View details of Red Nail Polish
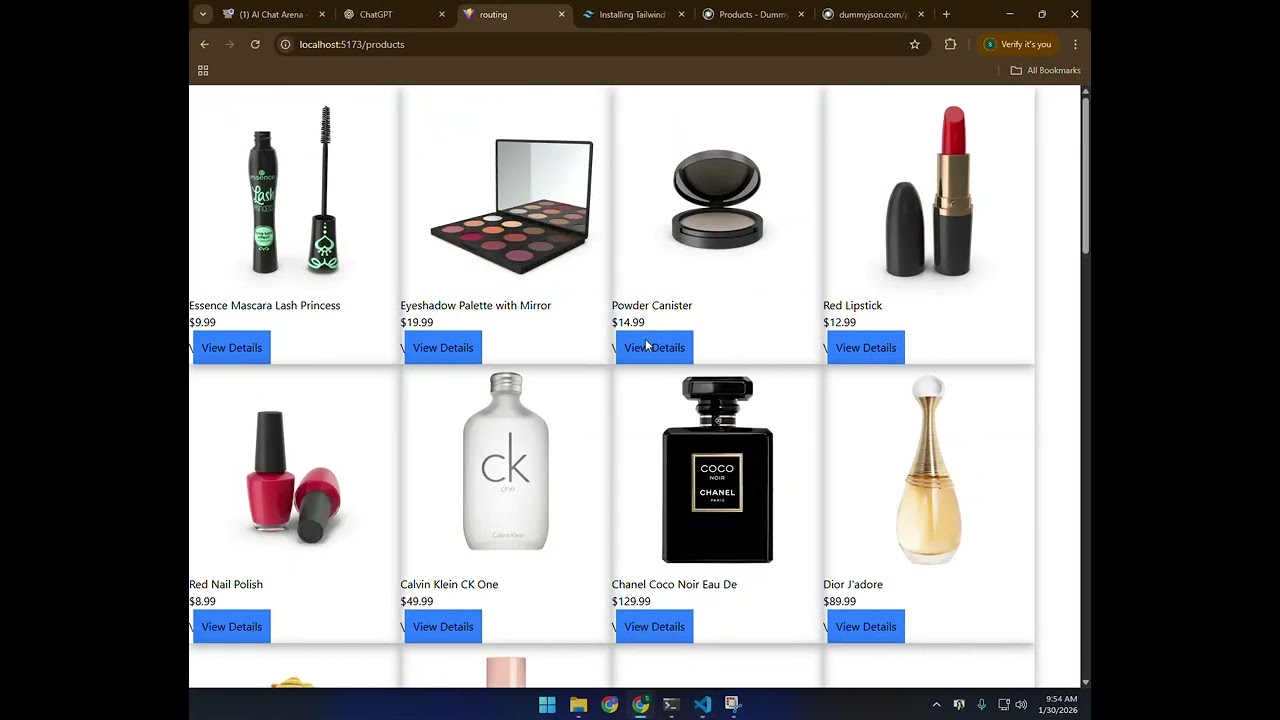Viewport: 1280px width, 720px height. (231, 627)
